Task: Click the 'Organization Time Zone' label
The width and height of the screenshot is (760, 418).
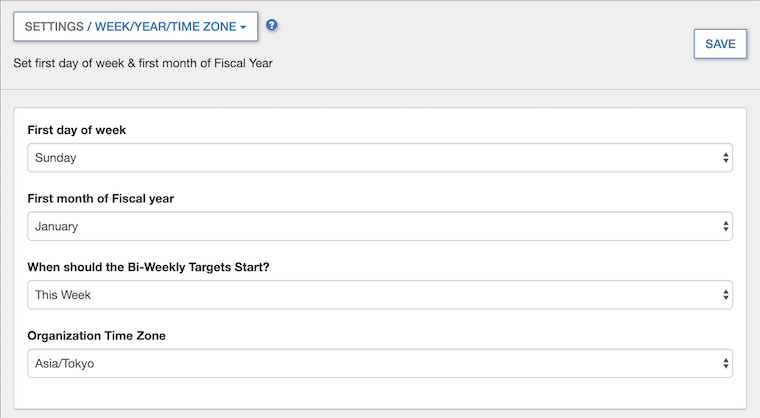Action: (97, 335)
